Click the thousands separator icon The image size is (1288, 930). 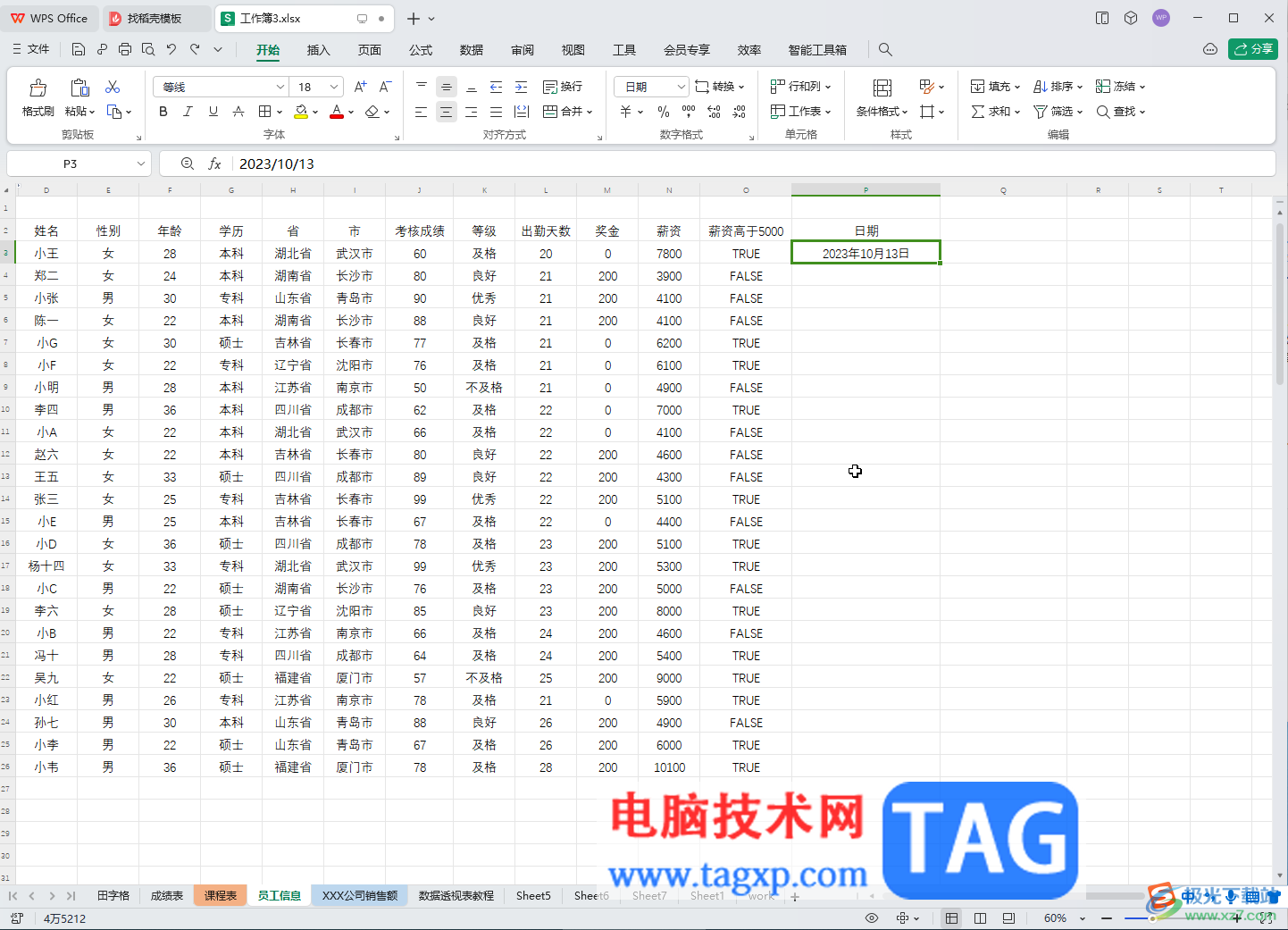tap(689, 112)
